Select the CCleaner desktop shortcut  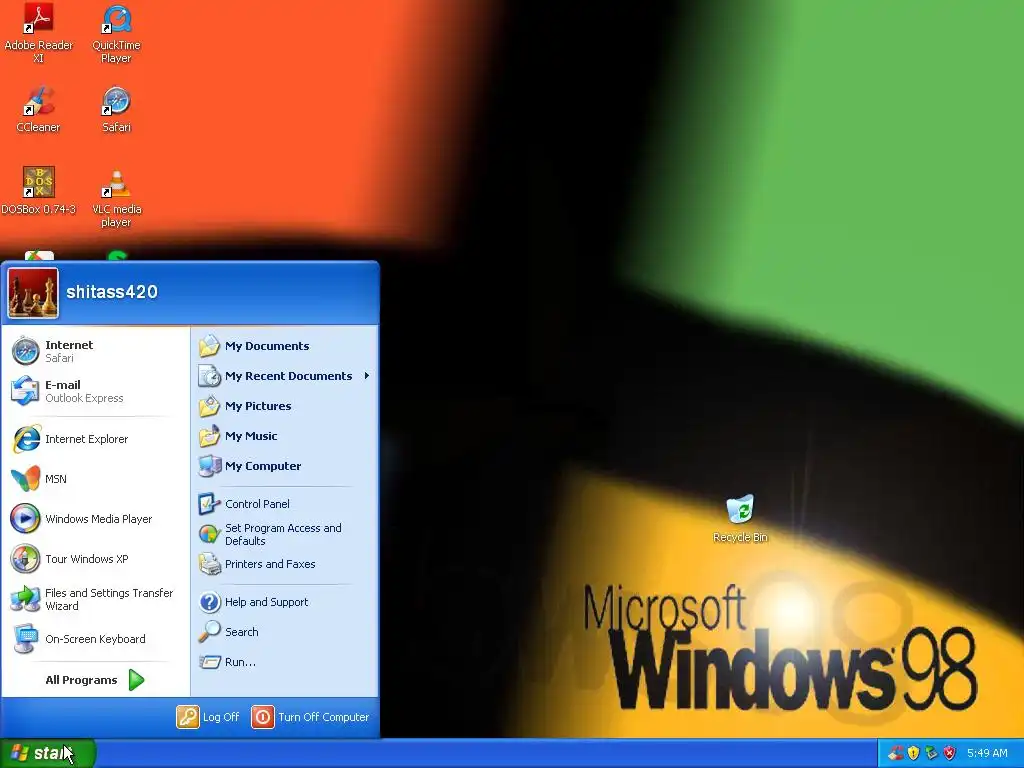tap(39, 109)
